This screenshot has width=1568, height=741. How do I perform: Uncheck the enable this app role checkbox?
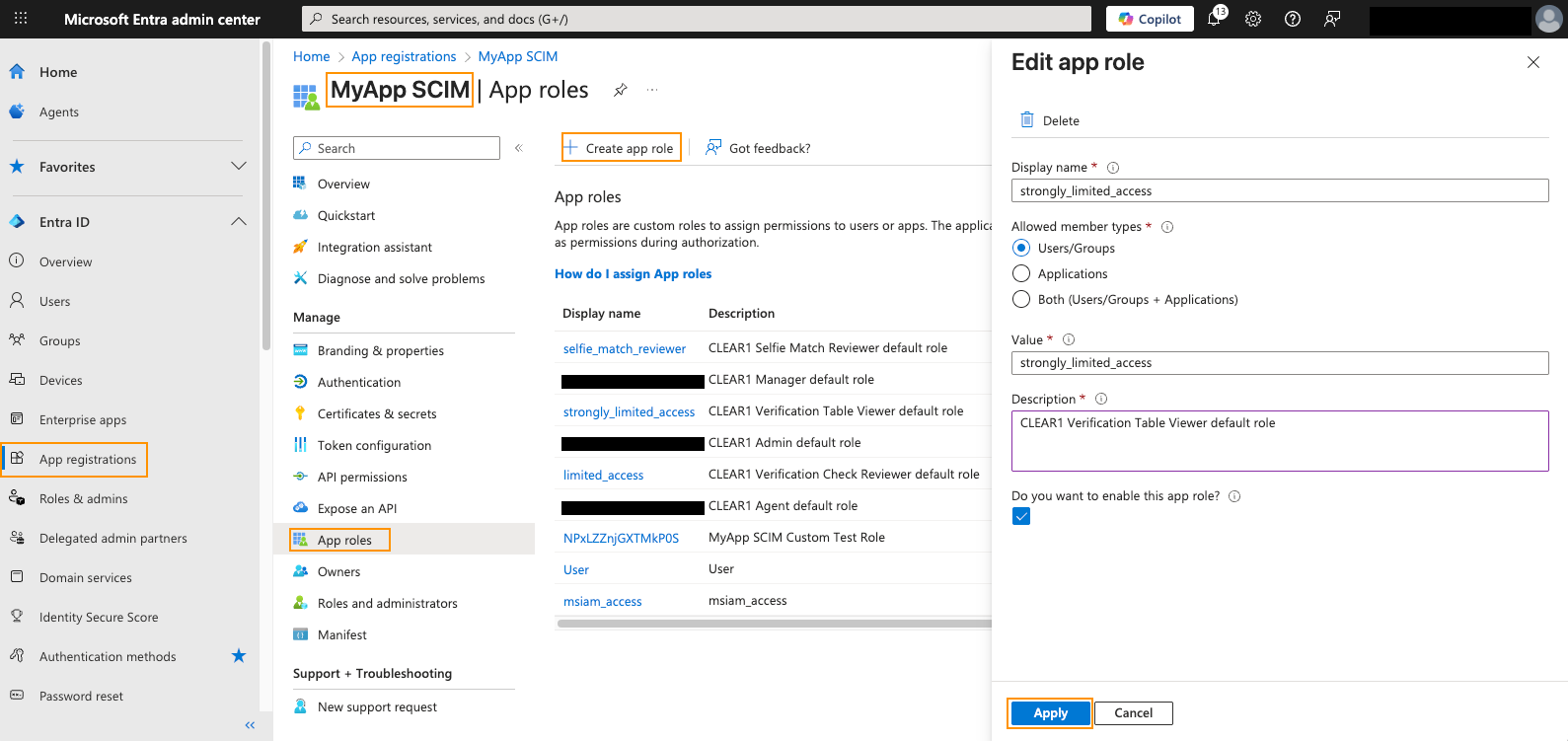1021,517
